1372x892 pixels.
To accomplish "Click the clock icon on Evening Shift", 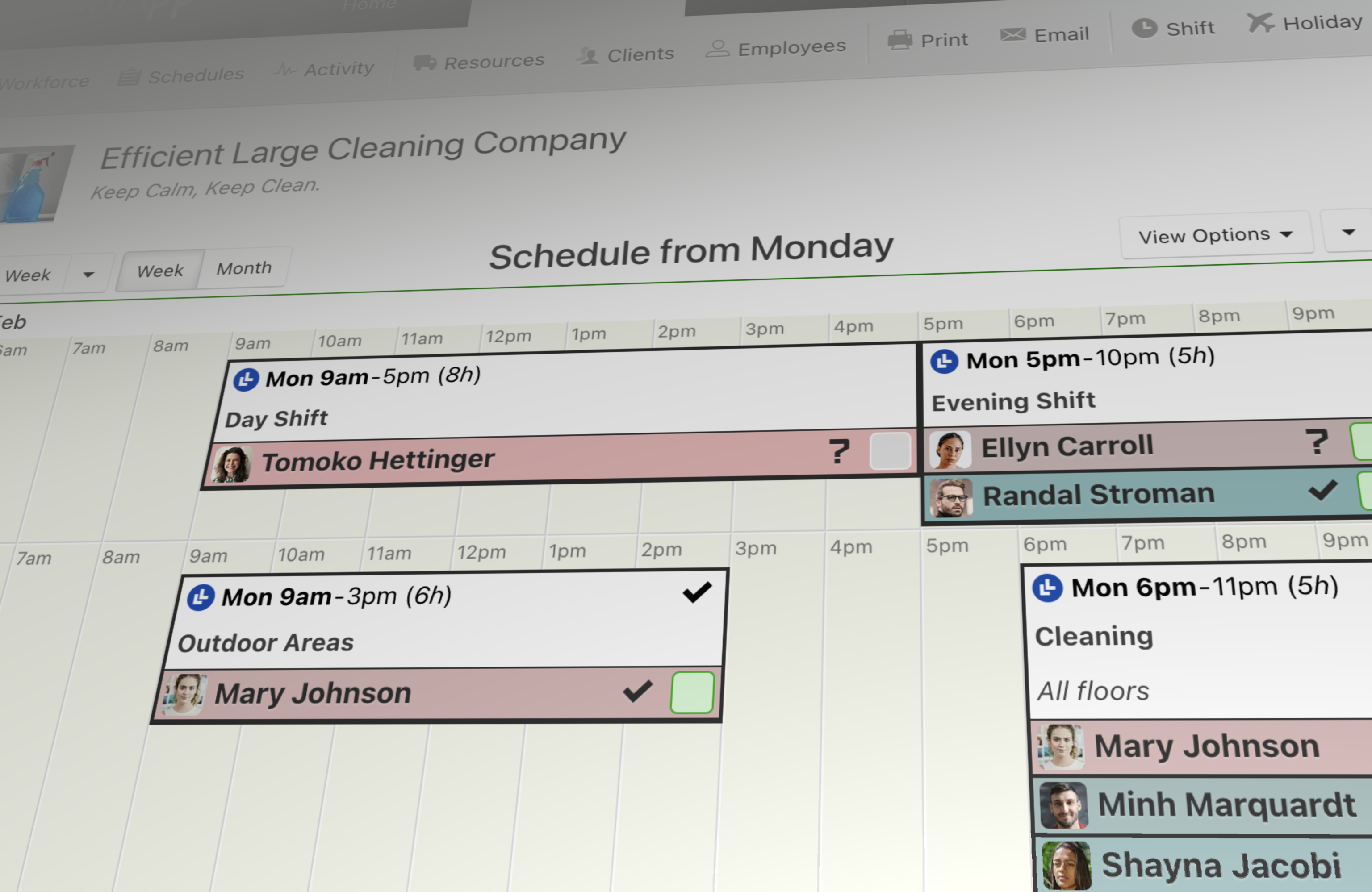I will tap(944, 361).
